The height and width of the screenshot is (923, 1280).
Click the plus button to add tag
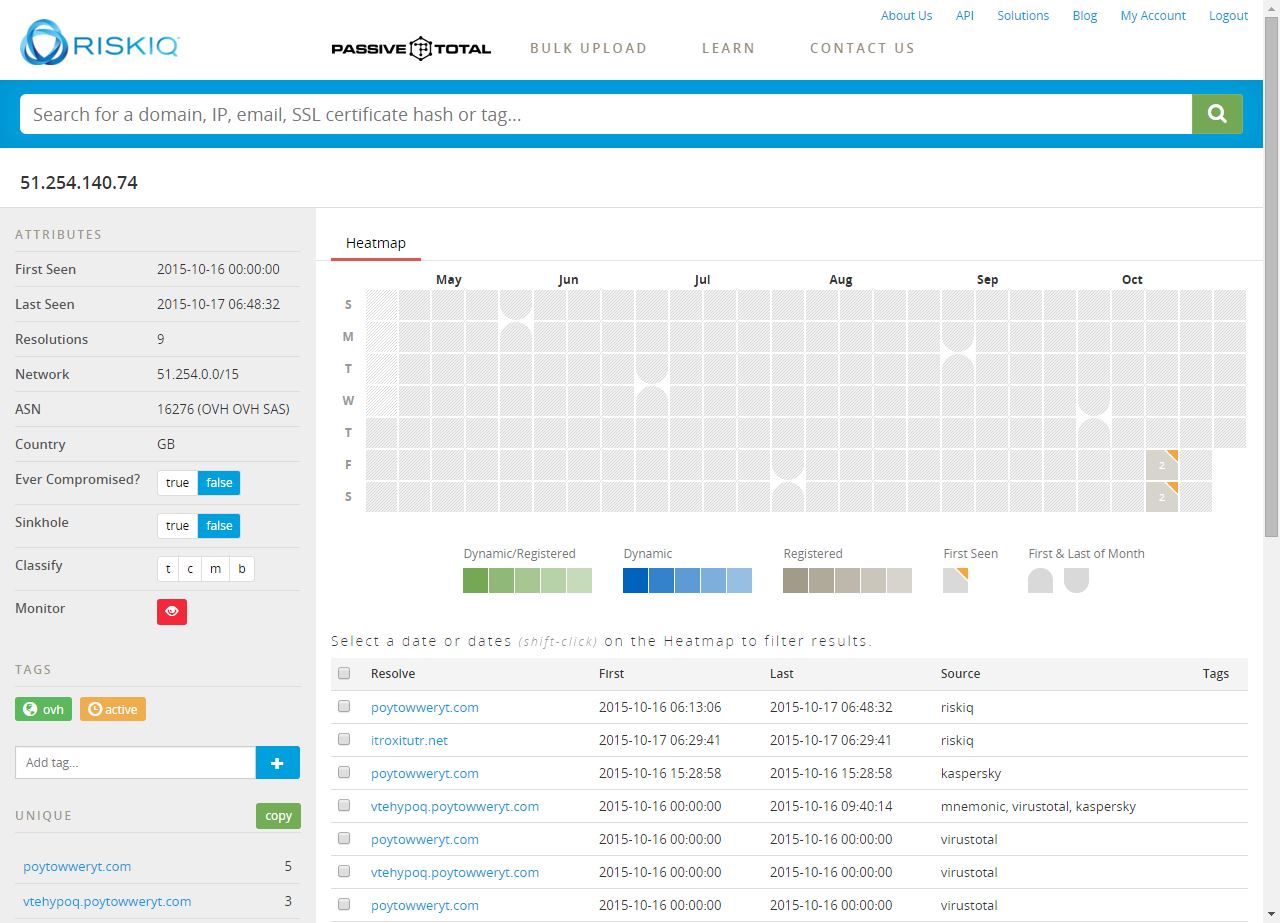pos(278,762)
